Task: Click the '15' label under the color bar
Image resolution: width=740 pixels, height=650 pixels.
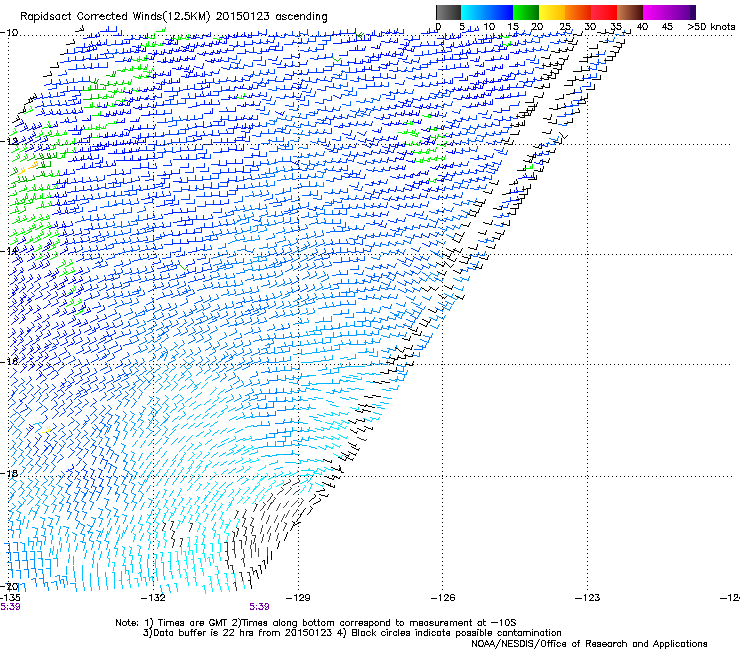Action: coord(513,27)
